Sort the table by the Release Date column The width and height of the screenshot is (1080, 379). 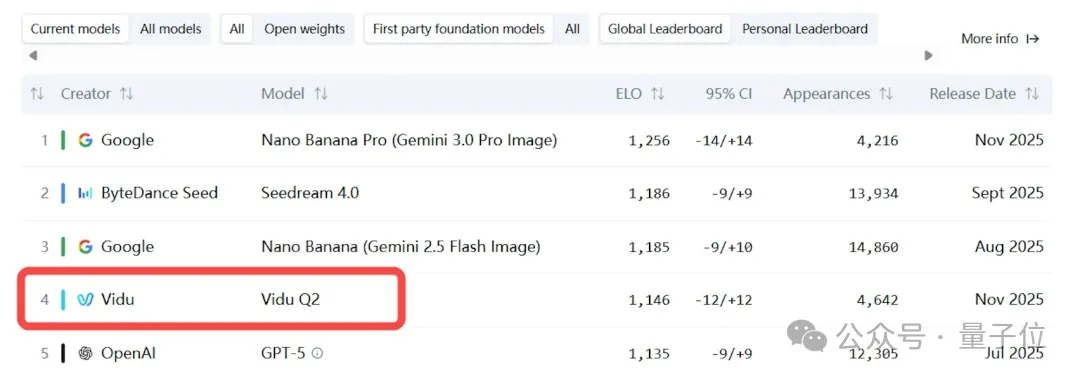point(1032,94)
